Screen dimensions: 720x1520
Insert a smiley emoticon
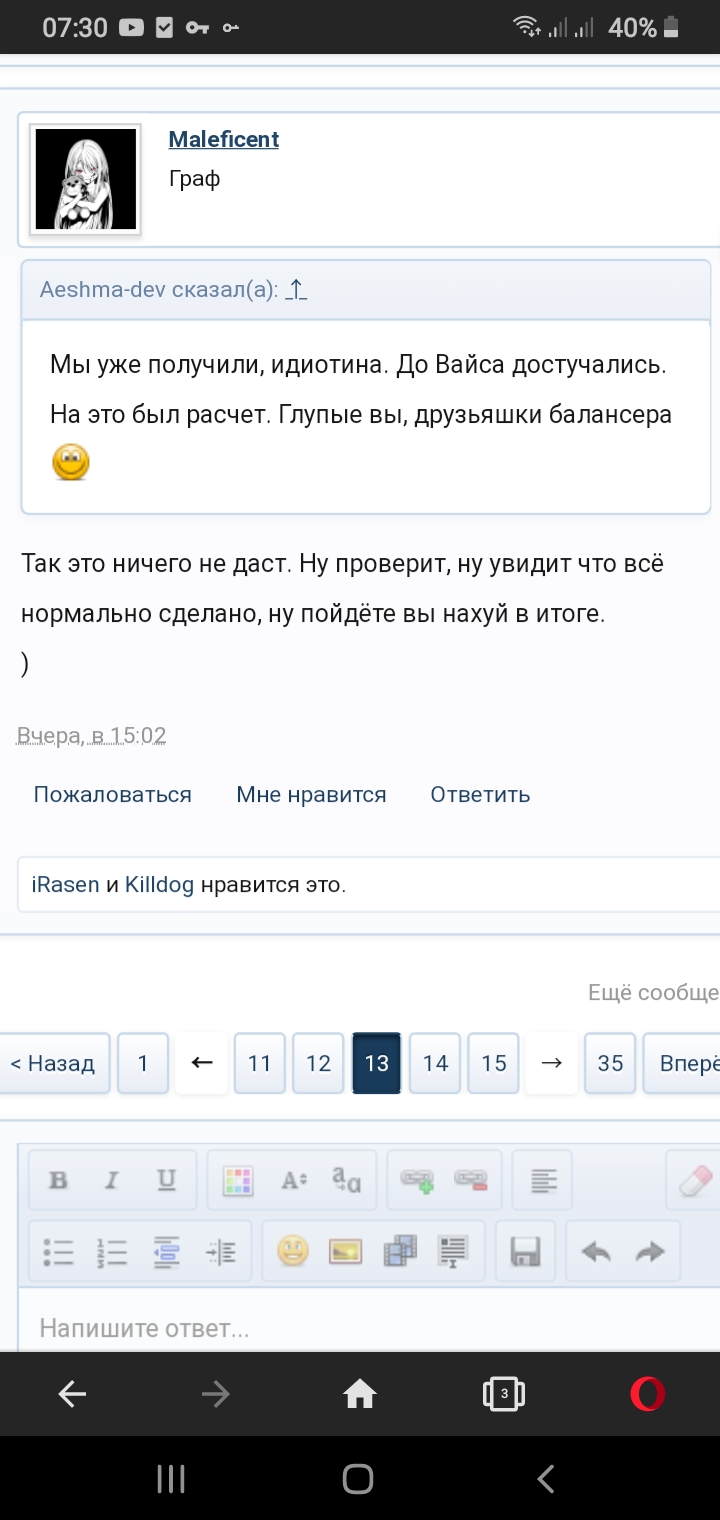(x=293, y=1251)
